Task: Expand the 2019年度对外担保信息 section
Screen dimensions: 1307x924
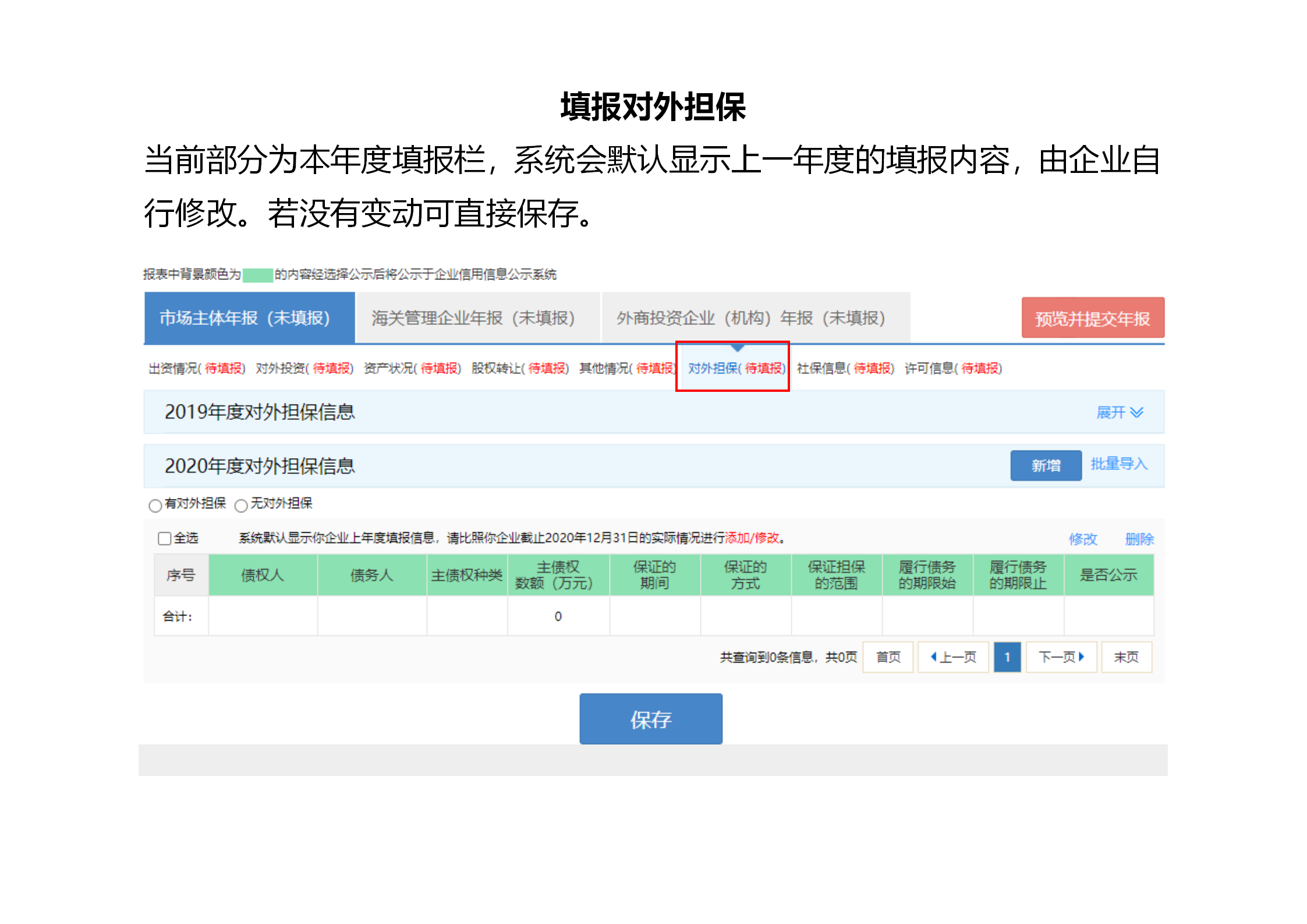Action: point(1119,412)
